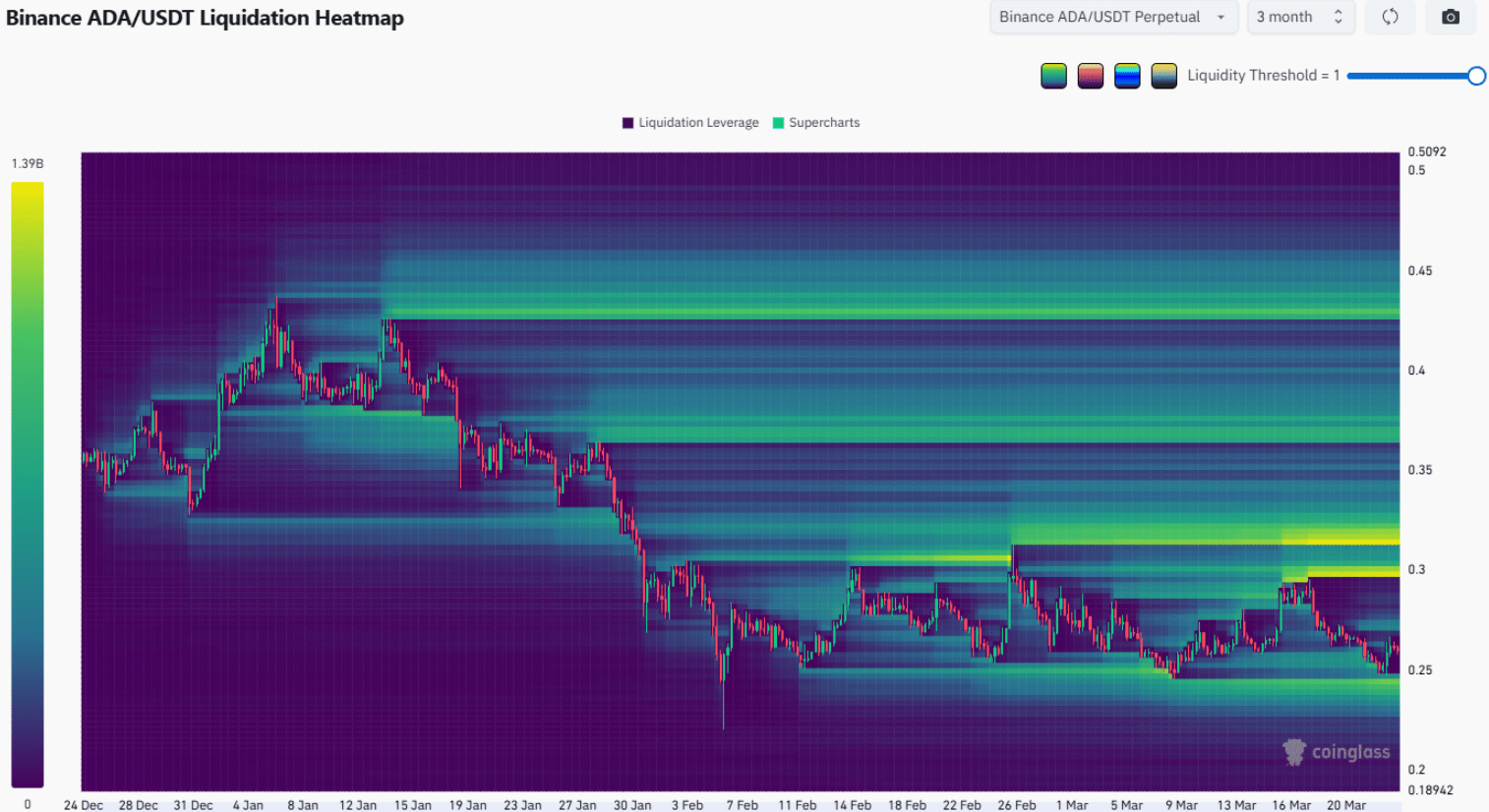1489x812 pixels.
Task: Click the refresh chart icon
Action: [1390, 17]
